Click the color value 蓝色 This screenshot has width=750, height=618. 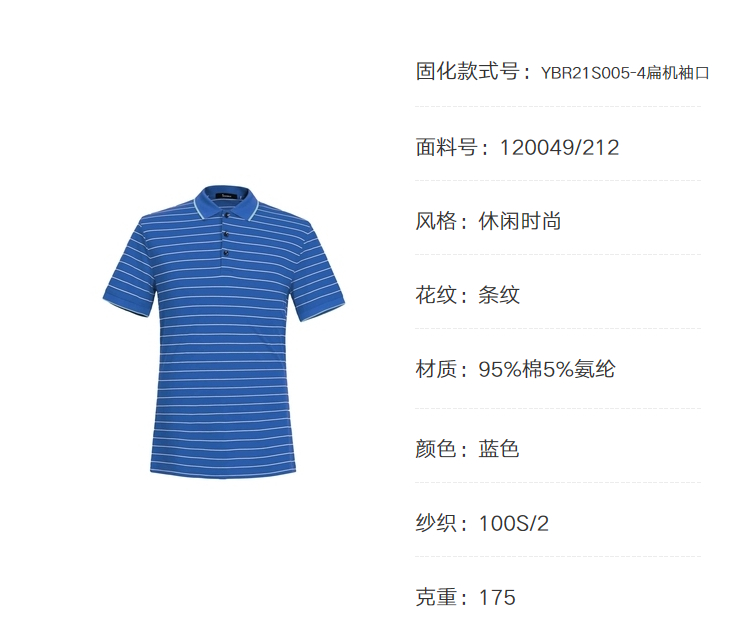[x=499, y=449]
